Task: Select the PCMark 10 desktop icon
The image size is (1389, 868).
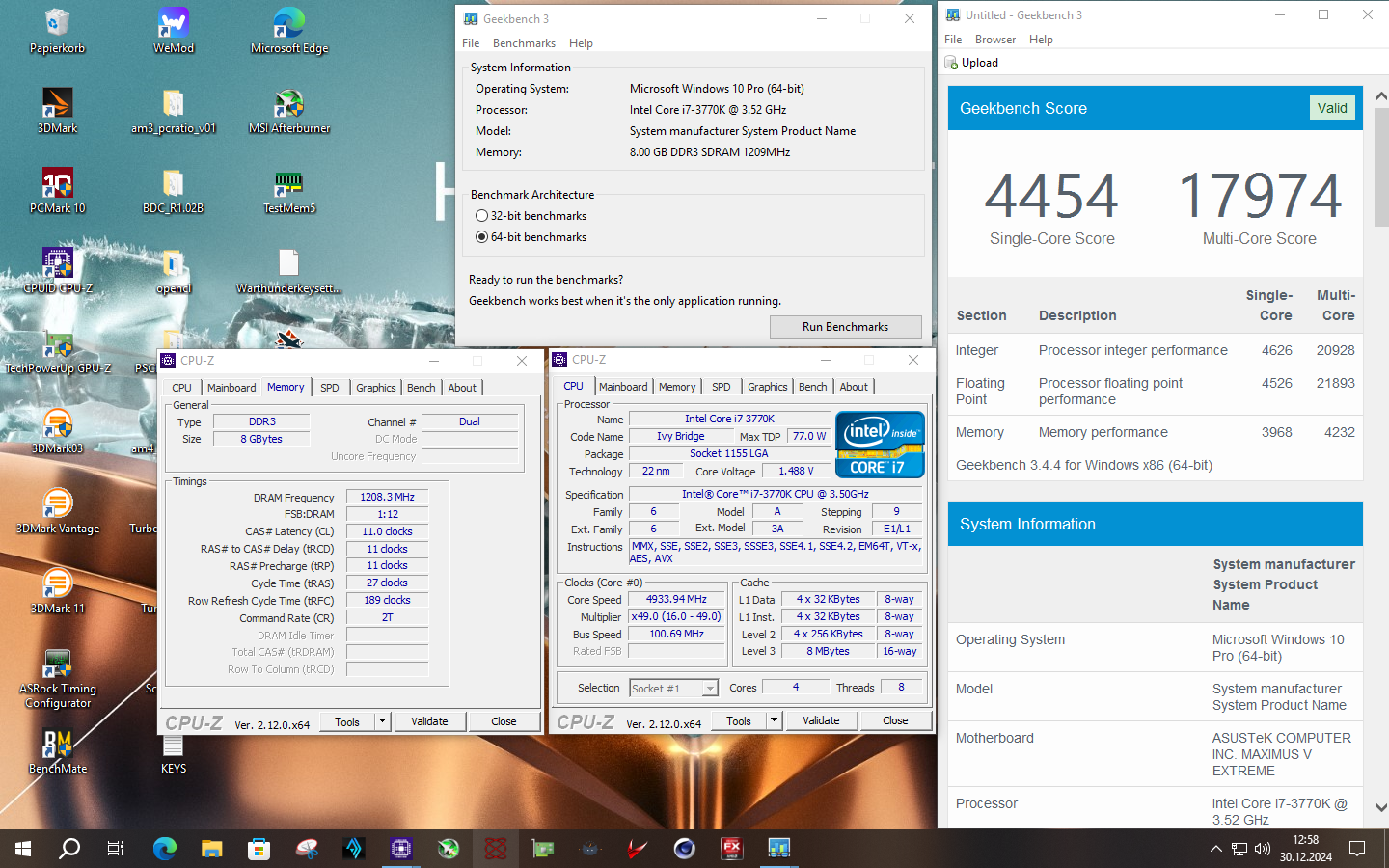Action: [x=57, y=191]
